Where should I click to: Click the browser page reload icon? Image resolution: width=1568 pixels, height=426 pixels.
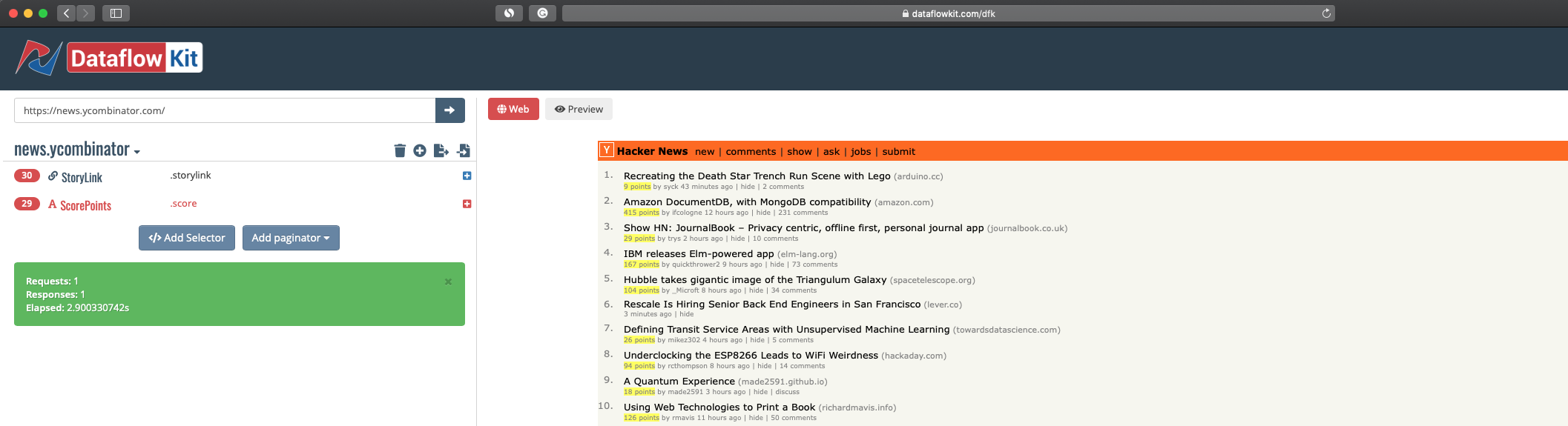click(x=1326, y=13)
